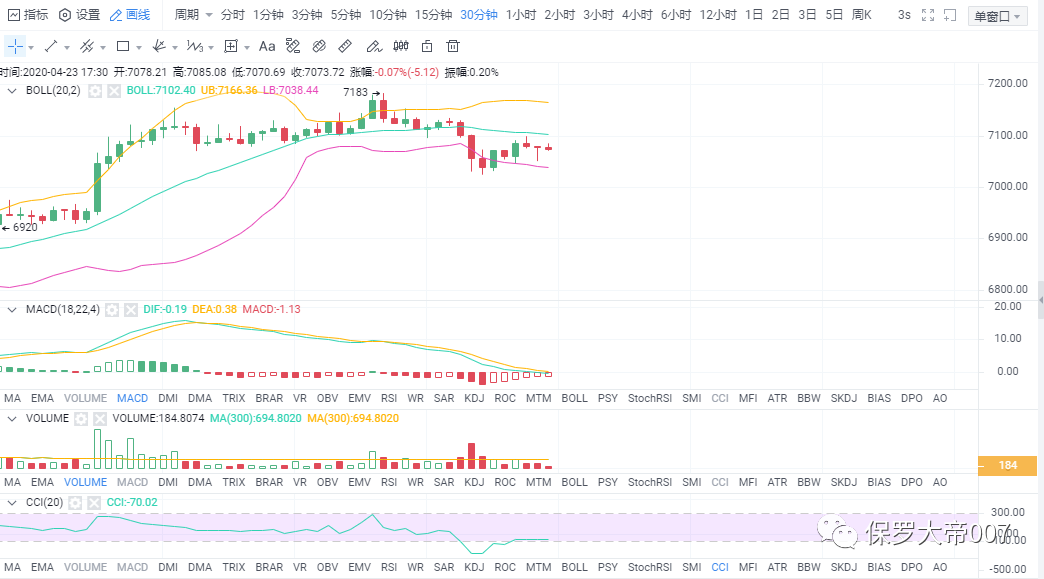Image resolution: width=1044 pixels, height=579 pixels.
Task: Select the trend line drawing tool
Action: (x=51, y=46)
